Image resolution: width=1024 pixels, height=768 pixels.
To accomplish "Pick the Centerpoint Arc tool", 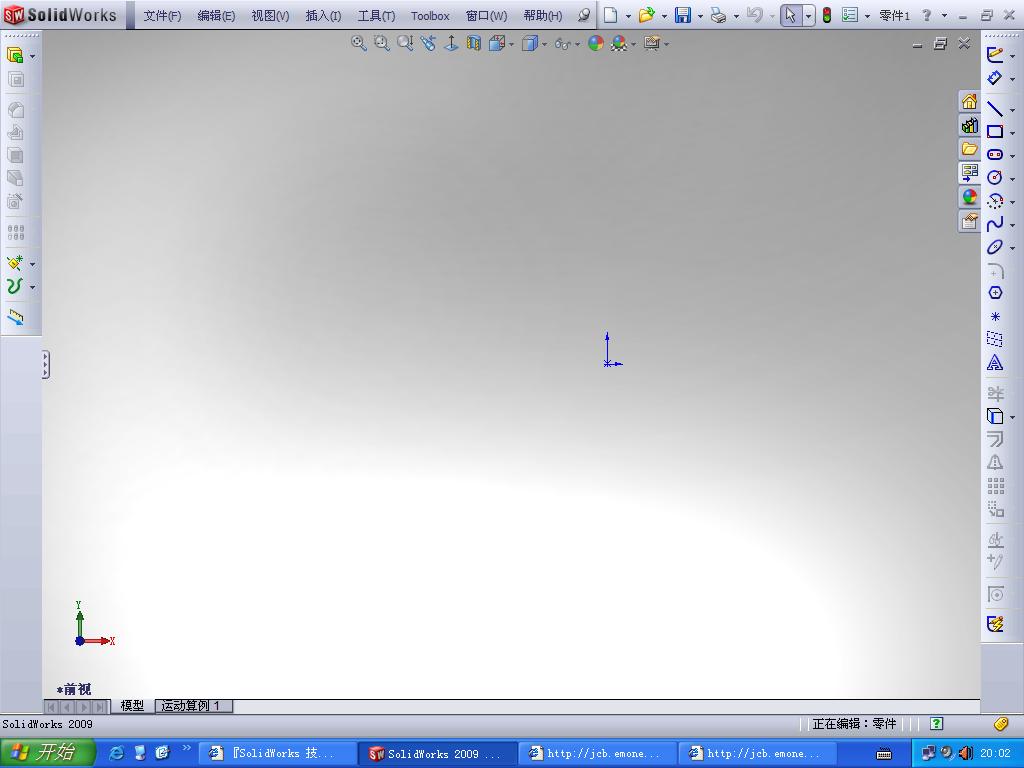I will pyautogui.click(x=995, y=200).
